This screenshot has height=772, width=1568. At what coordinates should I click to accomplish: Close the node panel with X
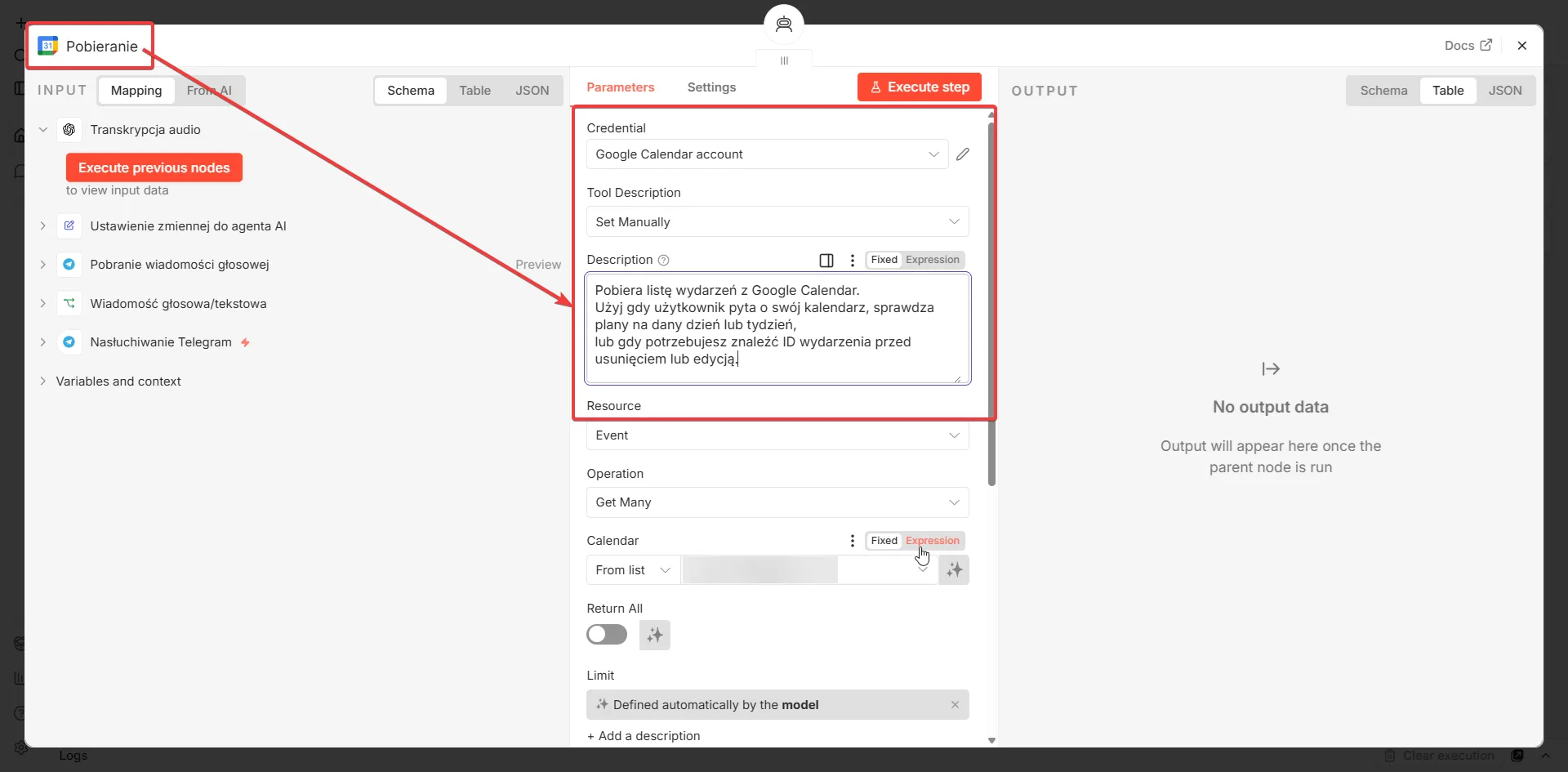[x=1521, y=46]
